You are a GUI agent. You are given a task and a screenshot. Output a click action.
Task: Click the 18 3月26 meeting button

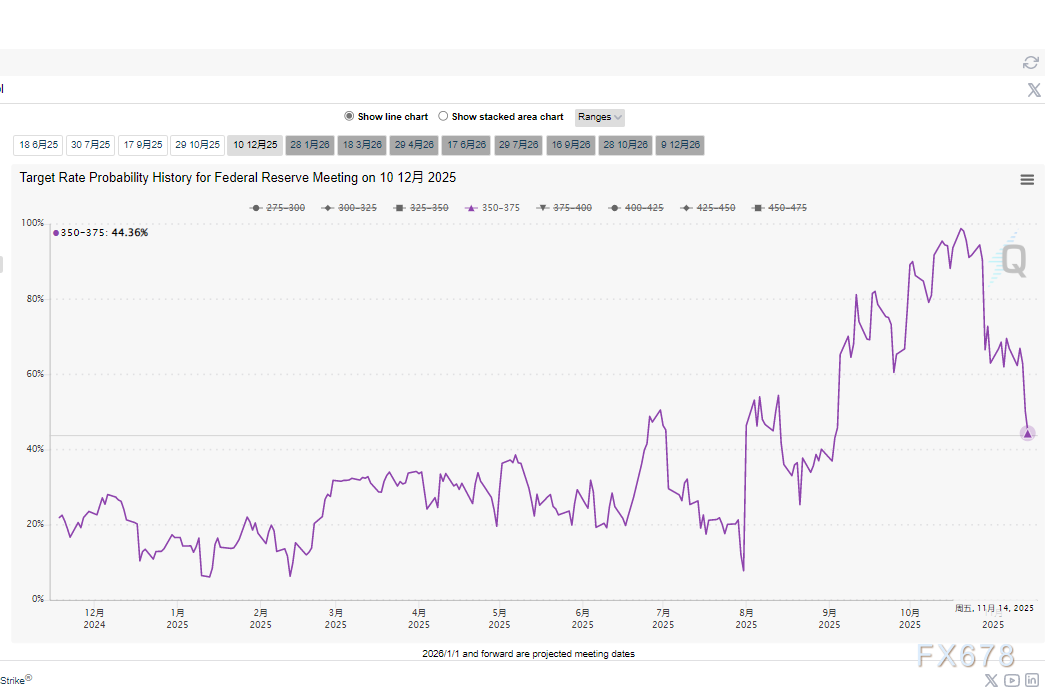(362, 145)
